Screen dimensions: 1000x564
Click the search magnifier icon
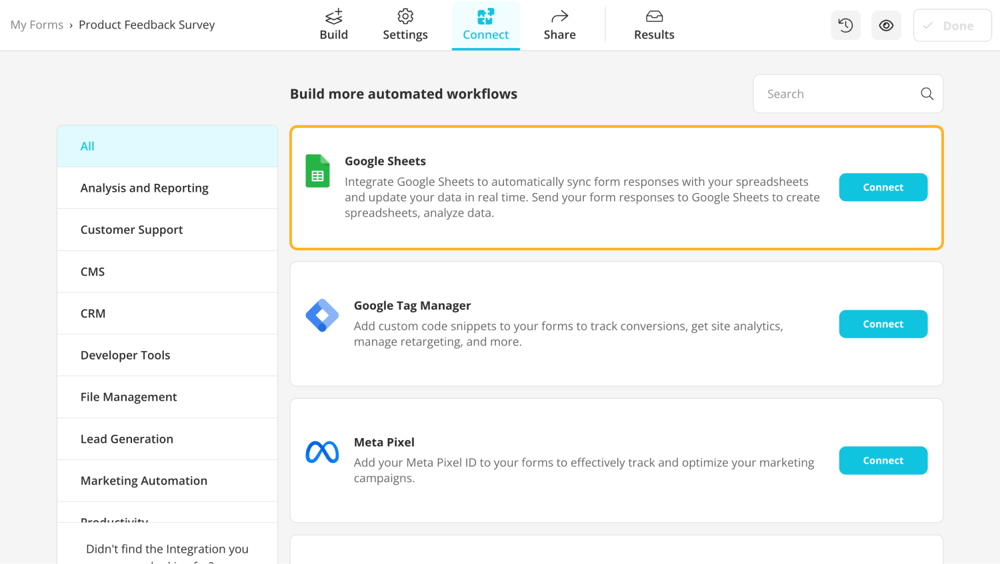(927, 94)
